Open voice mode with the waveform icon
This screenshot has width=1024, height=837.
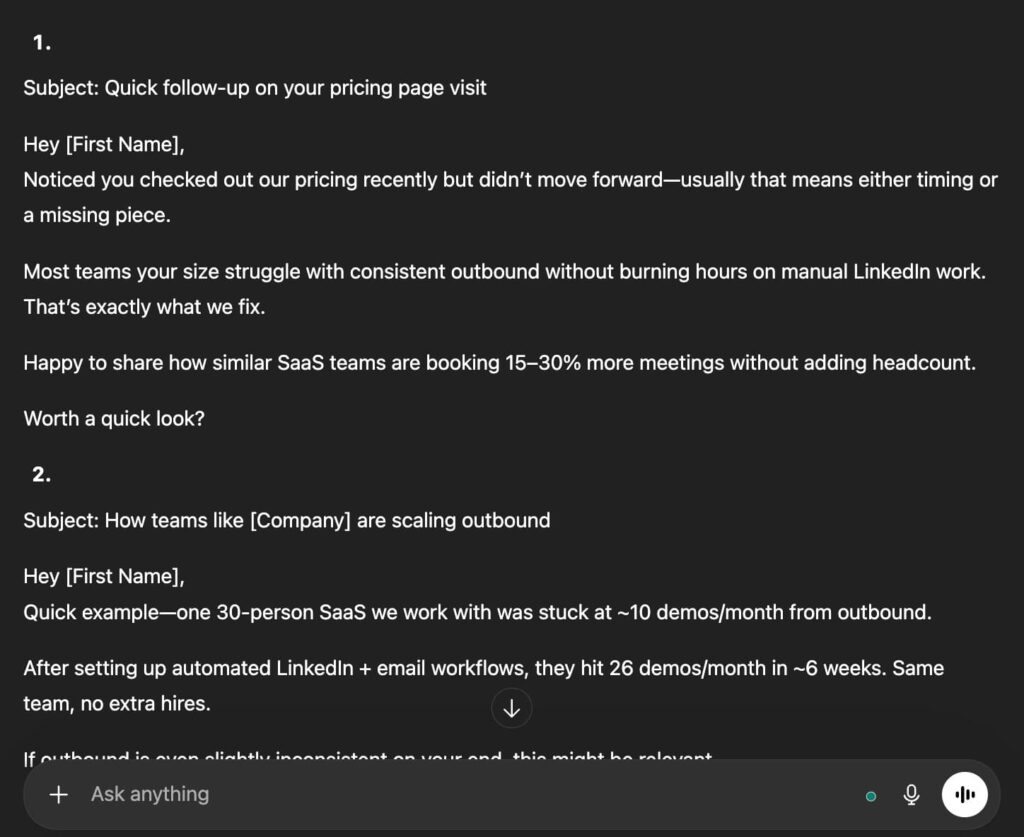[x=963, y=794]
